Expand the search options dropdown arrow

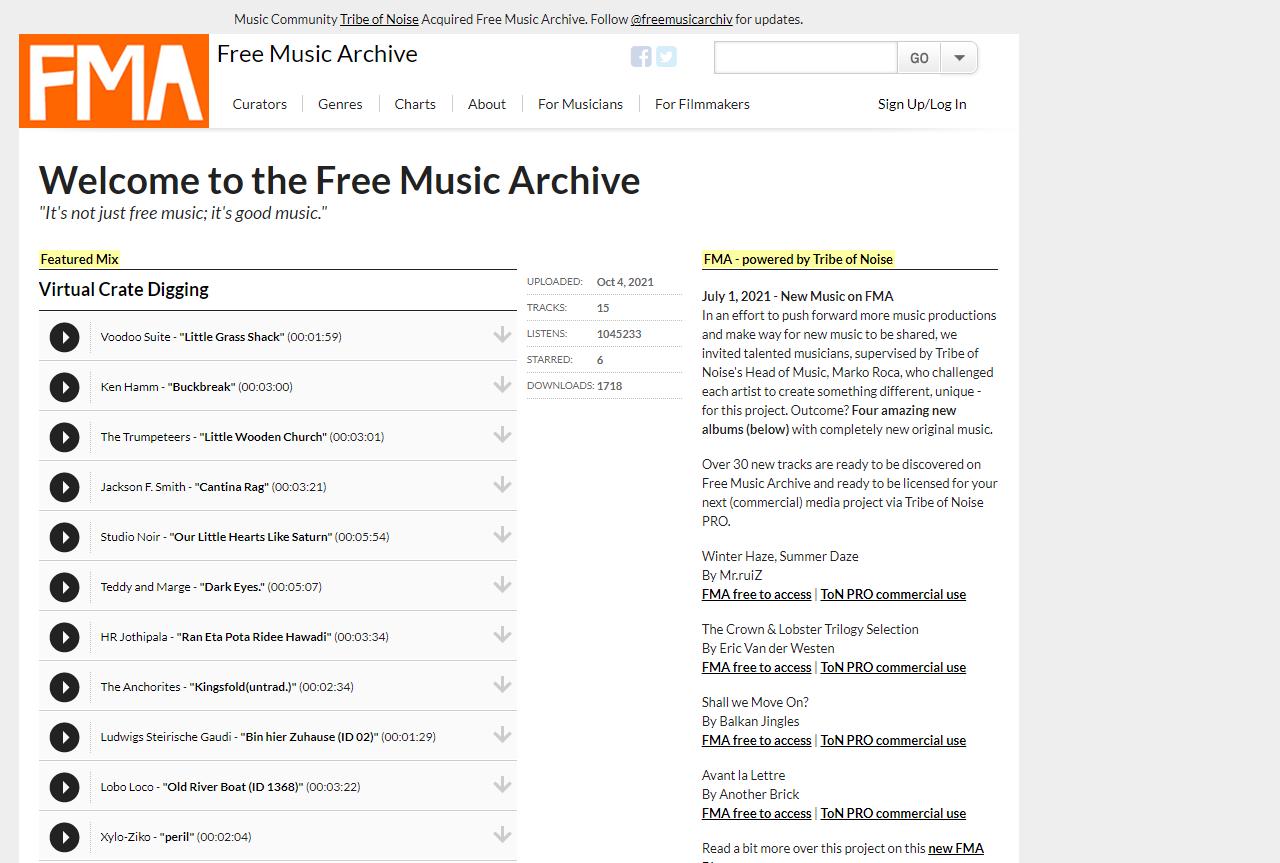tap(959, 58)
